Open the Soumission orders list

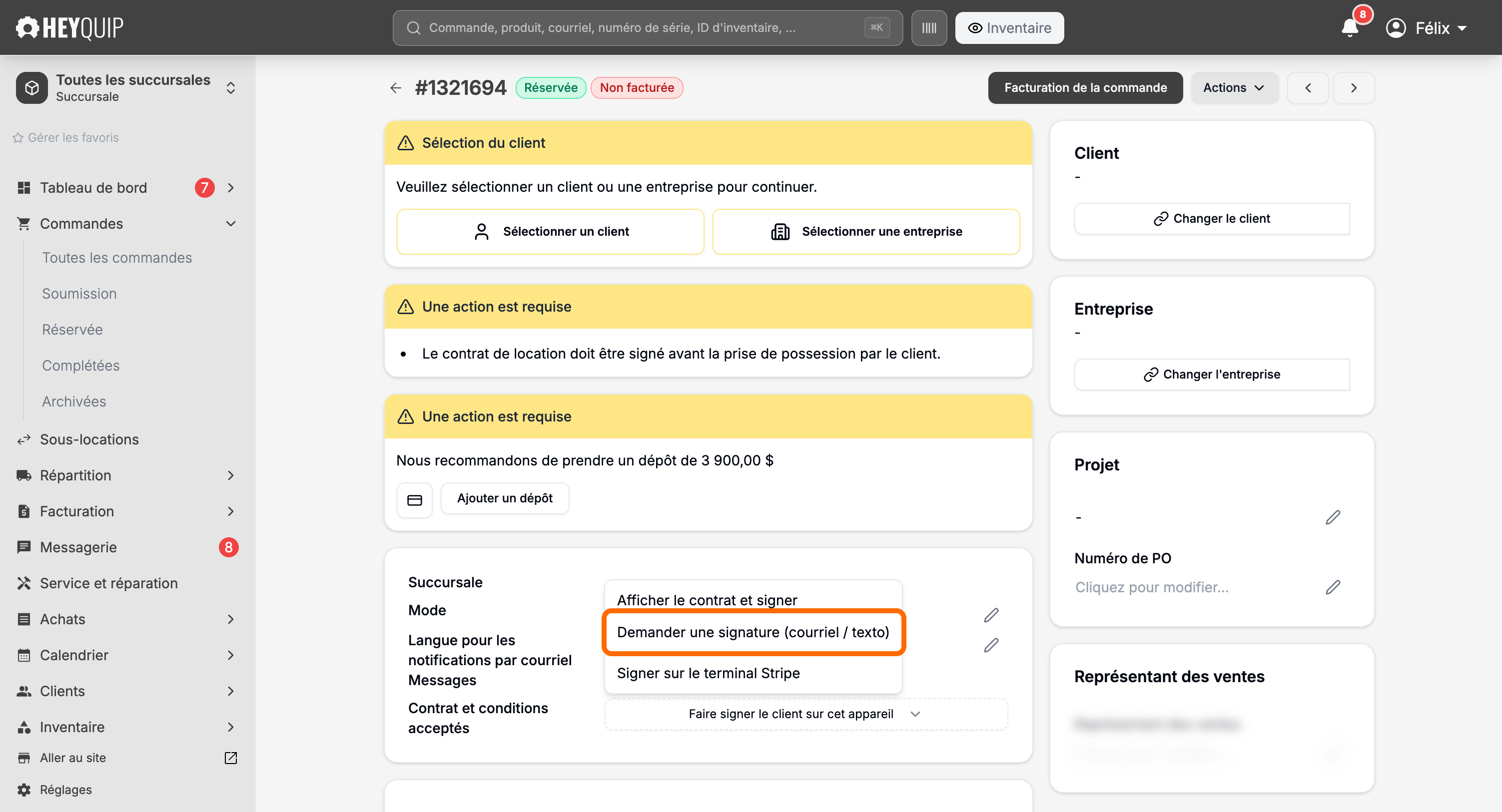coord(79,294)
